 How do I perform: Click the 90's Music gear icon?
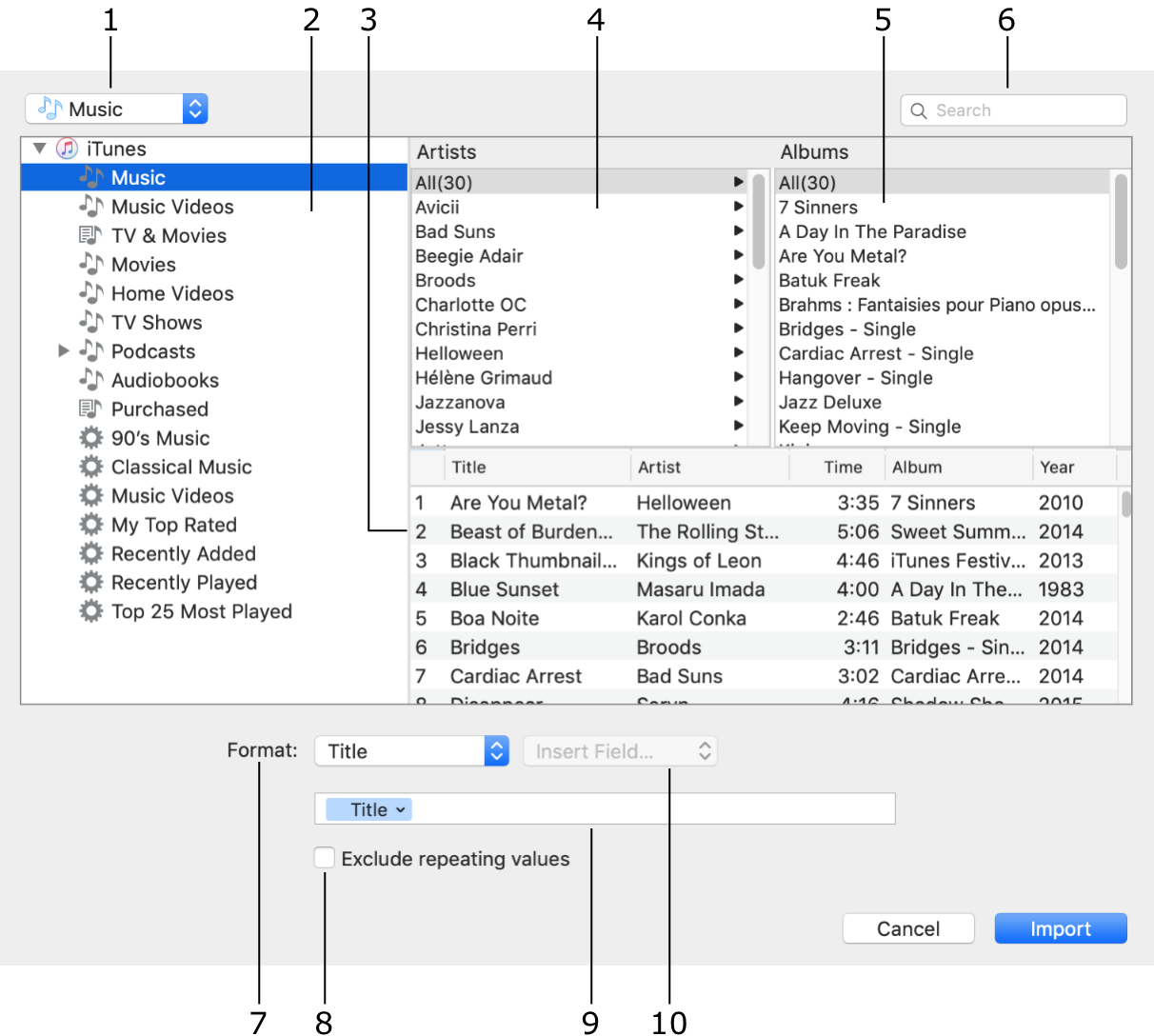(91, 437)
